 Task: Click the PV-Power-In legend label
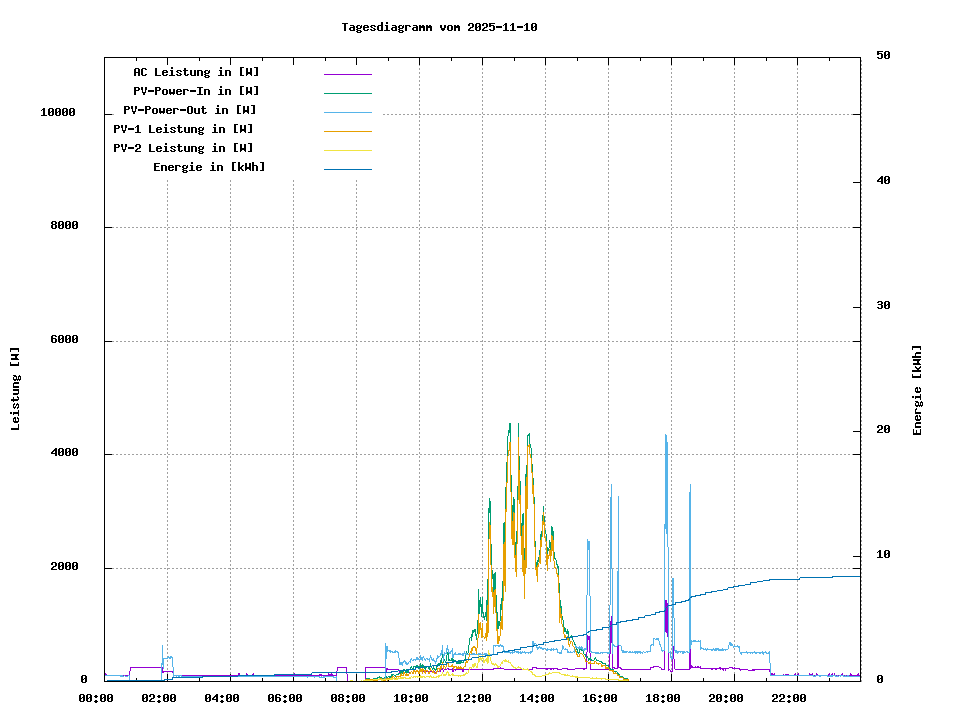pos(196,91)
